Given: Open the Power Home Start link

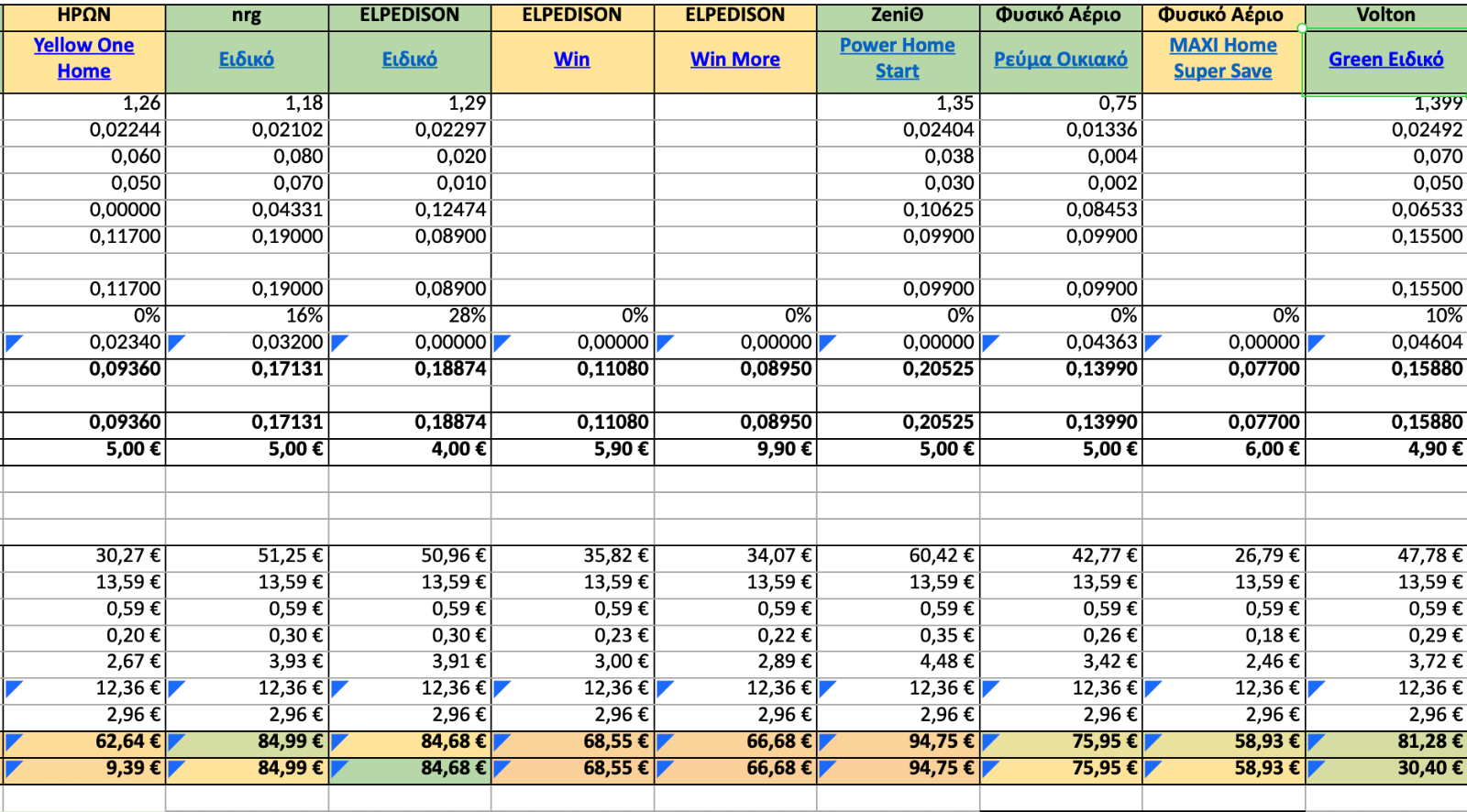Looking at the screenshot, I should pyautogui.click(x=898, y=58).
